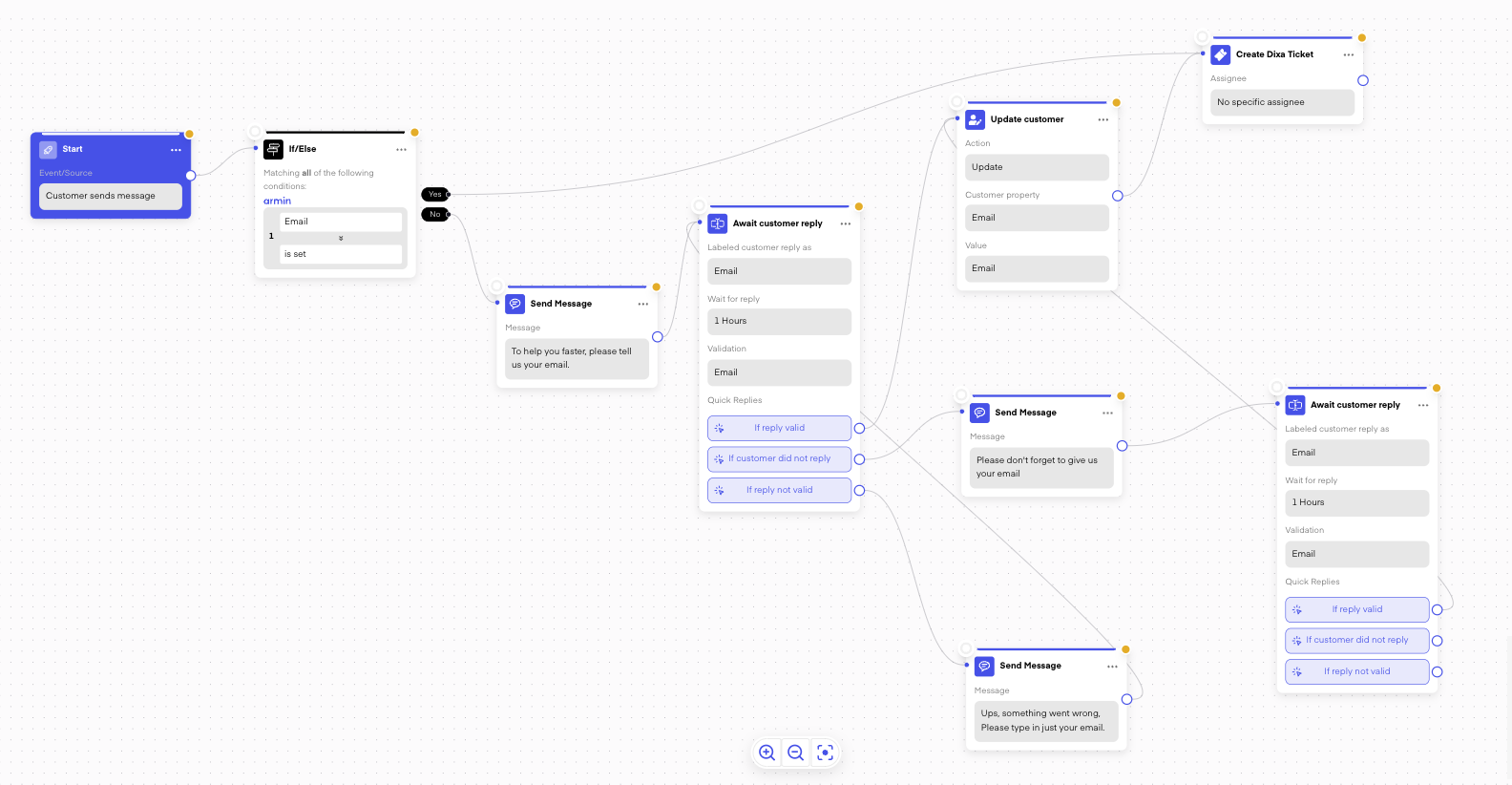1512x785 pixels.
Task: Open the 'No specific assignee' dropdown
Action: coord(1282,102)
